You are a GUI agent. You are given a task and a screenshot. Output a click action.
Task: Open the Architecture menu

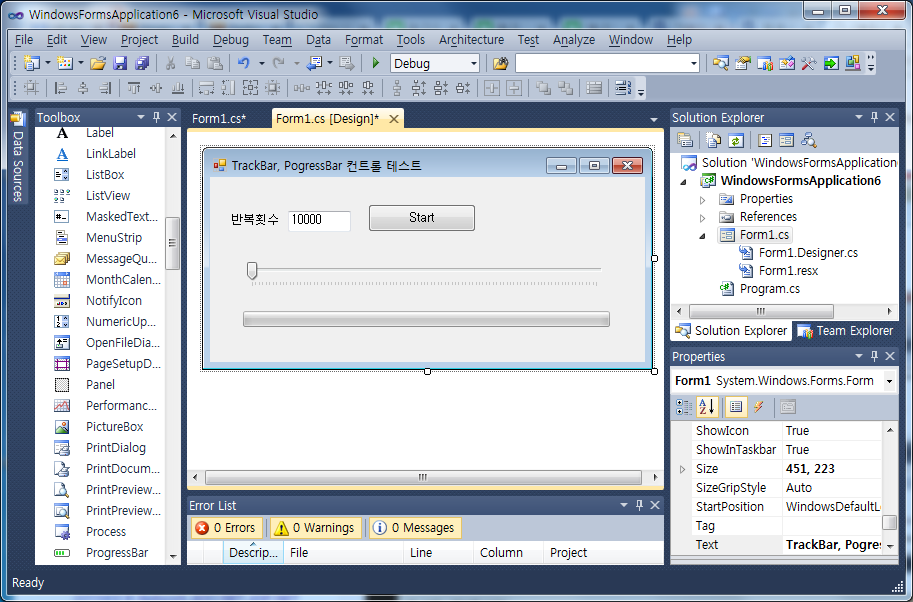[x=471, y=40]
